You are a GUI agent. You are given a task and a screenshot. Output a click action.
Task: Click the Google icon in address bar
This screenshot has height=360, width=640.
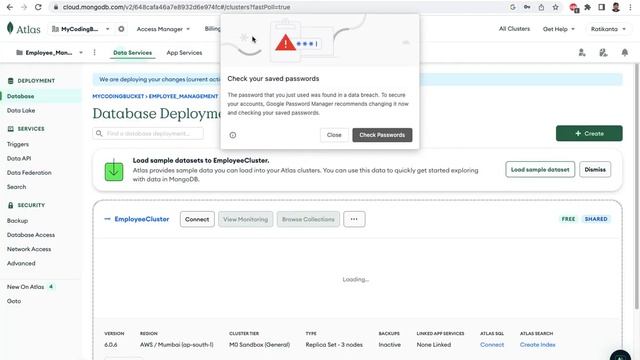click(513, 7)
